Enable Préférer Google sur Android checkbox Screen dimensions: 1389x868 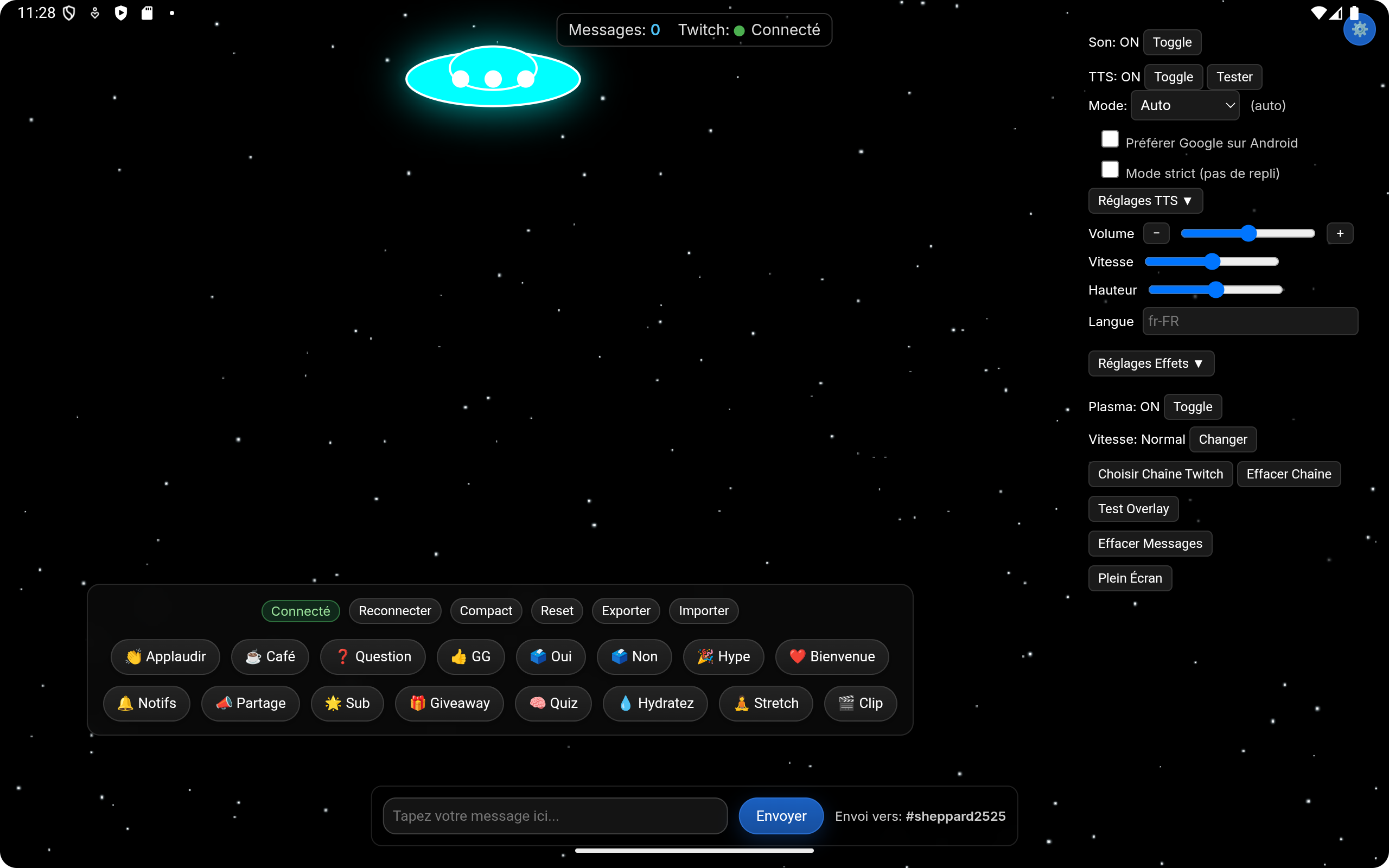click(x=1110, y=139)
